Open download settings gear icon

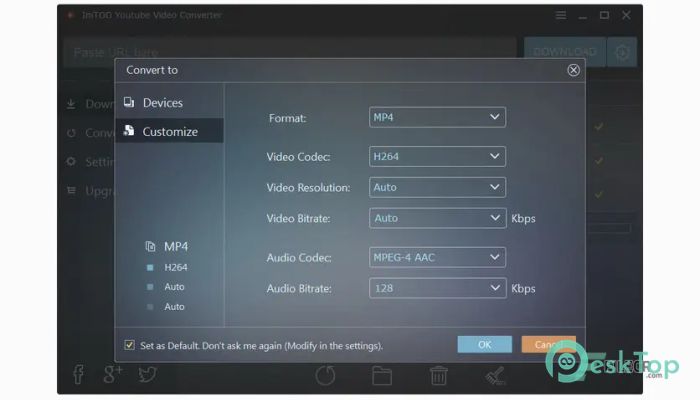point(622,52)
